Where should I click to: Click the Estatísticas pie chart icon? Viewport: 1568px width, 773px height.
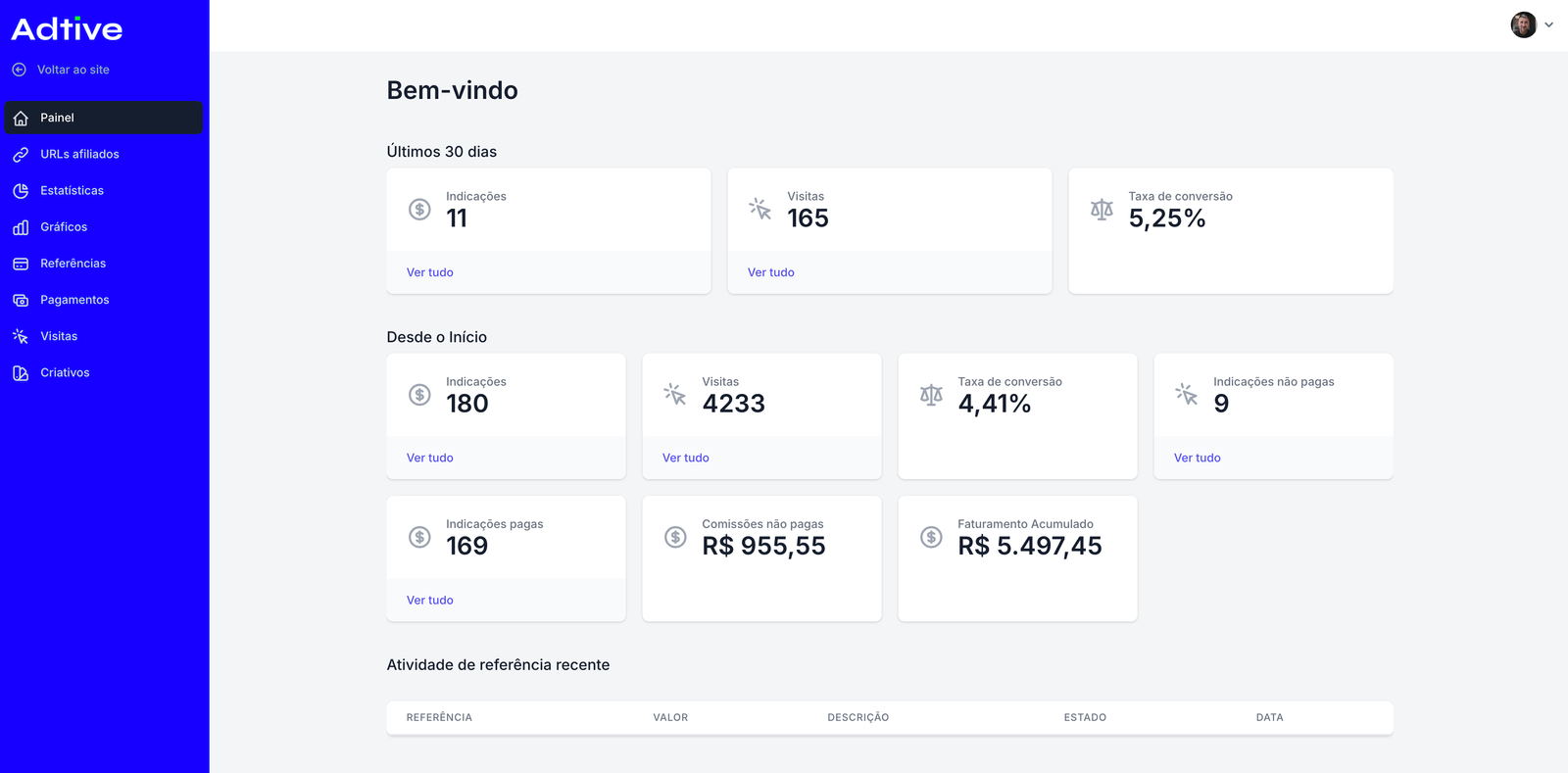(x=21, y=191)
